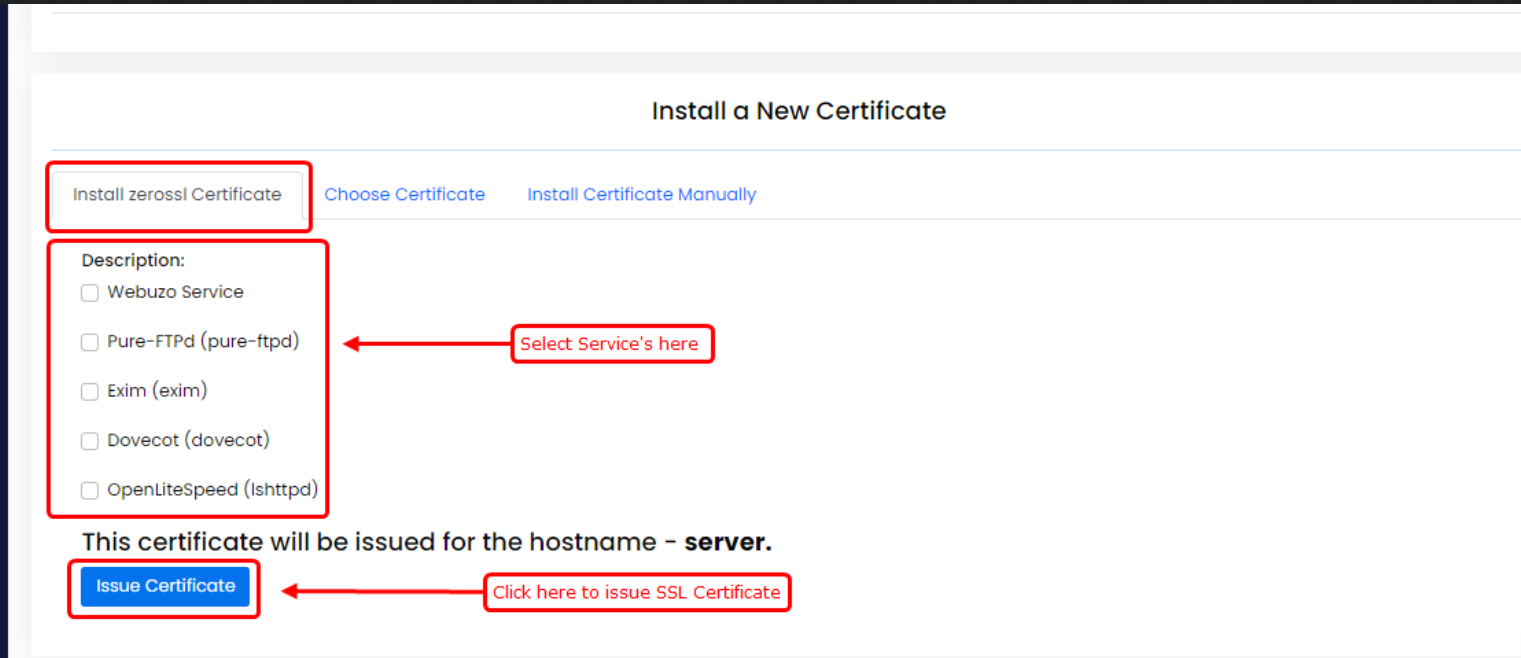The height and width of the screenshot is (658, 1521).
Task: Click the red arrow pointing to Issue Certificate
Action: pyautogui.click(x=380, y=591)
